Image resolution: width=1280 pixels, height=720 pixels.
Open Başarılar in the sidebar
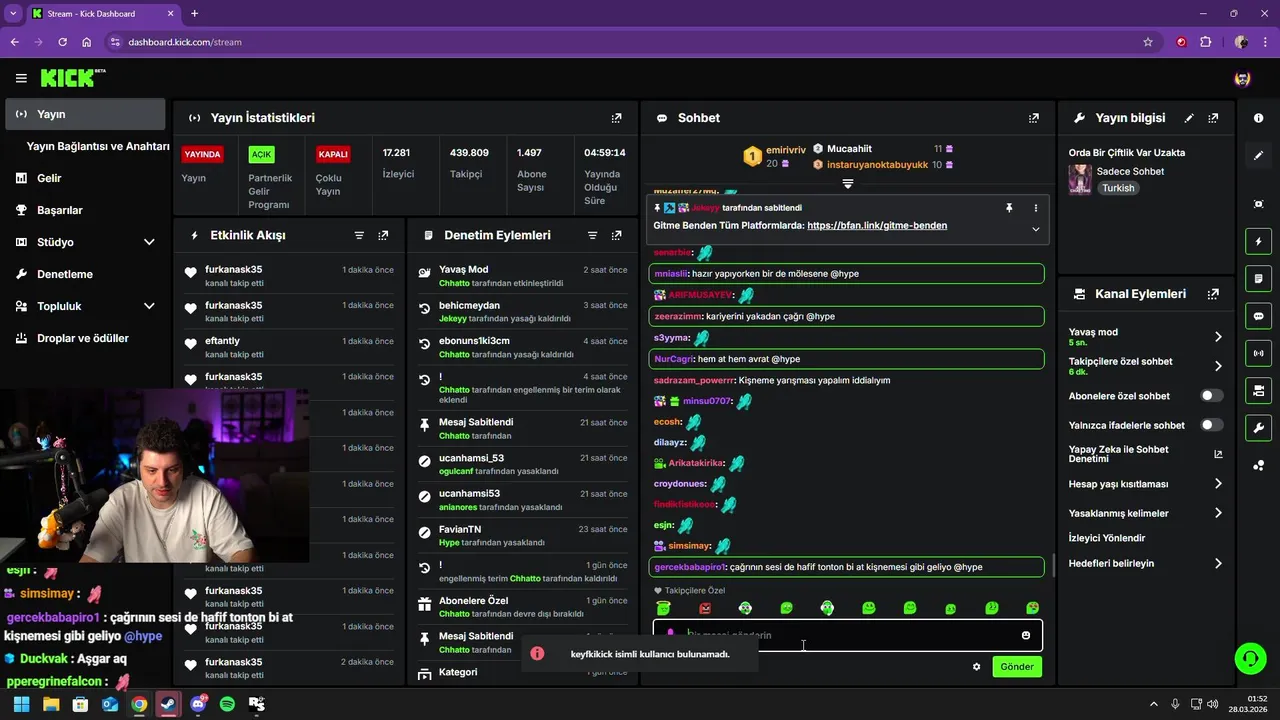(x=85, y=210)
